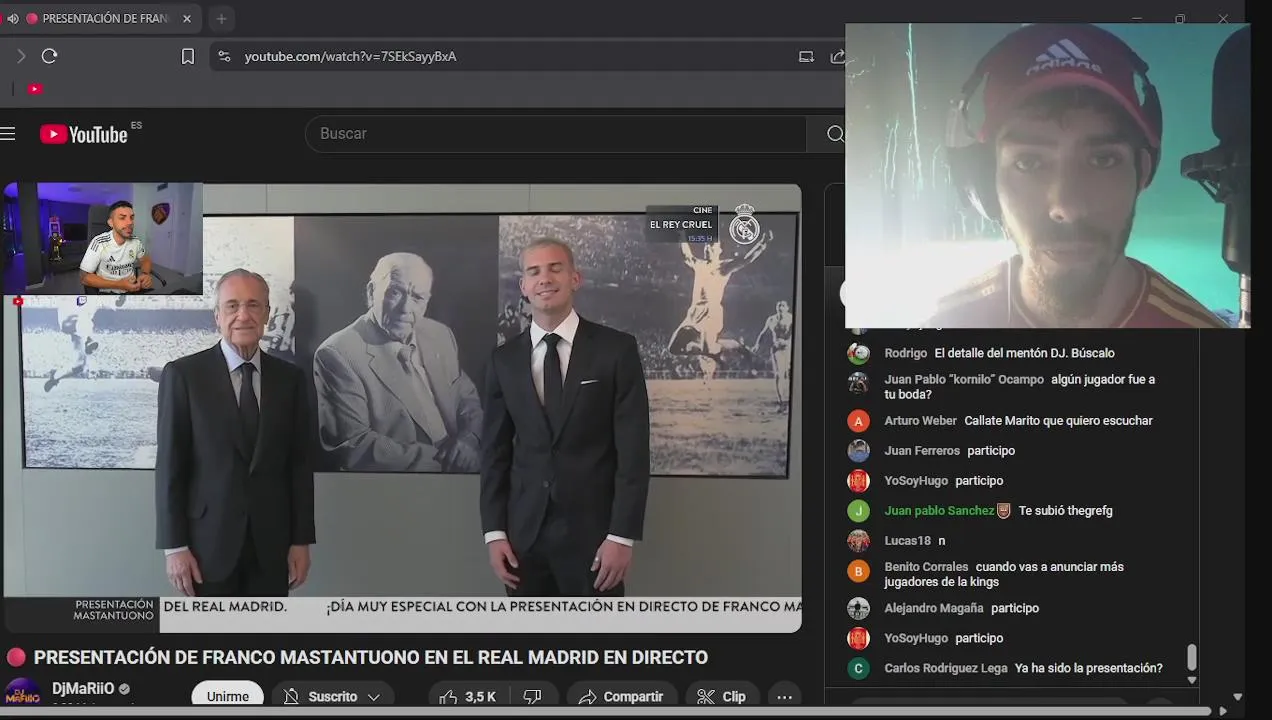Viewport: 1272px width, 720px height.
Task: Open the YouTube hamburger guide menu
Action: click(x=8, y=134)
